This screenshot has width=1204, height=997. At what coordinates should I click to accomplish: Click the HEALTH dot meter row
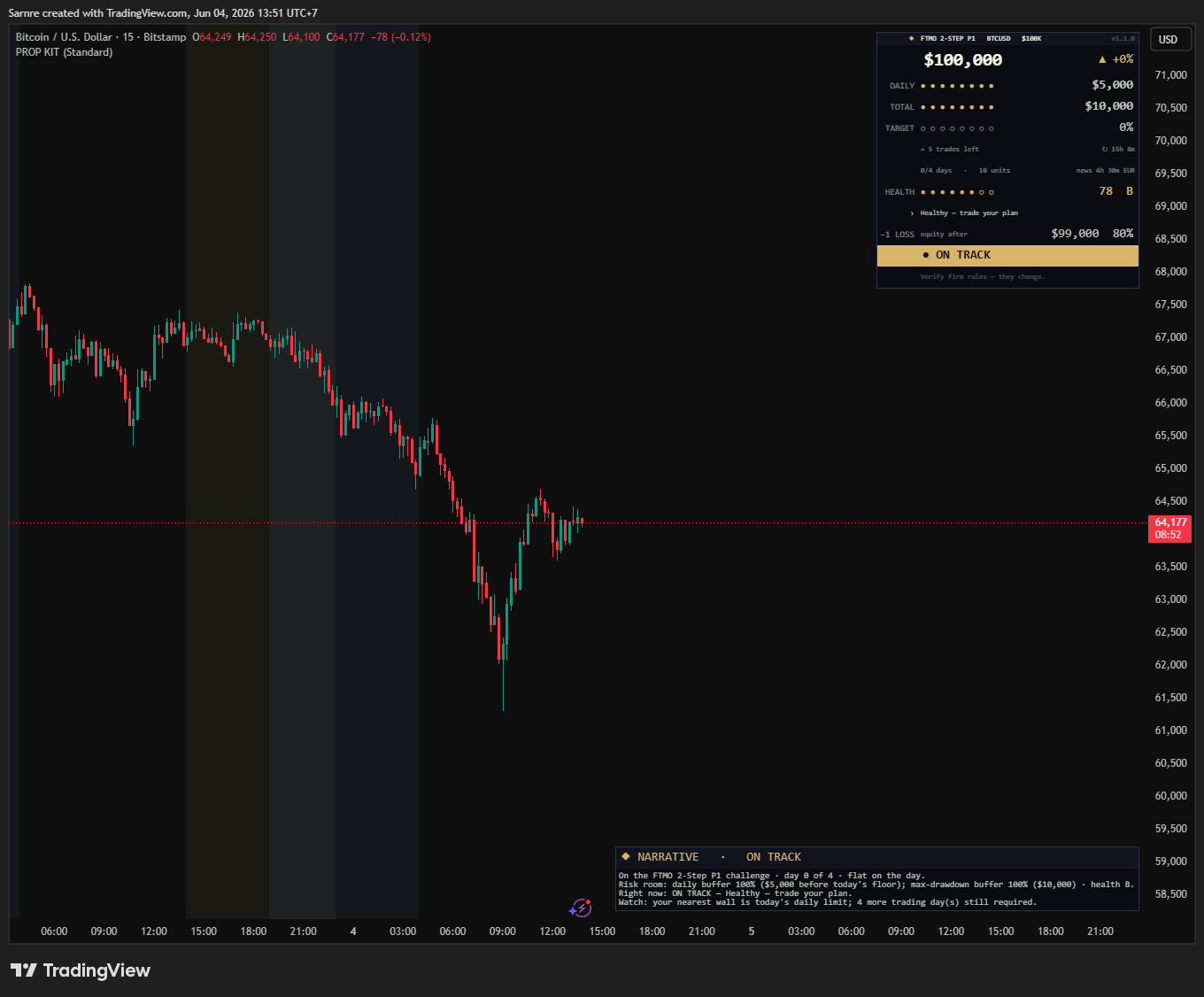957,192
